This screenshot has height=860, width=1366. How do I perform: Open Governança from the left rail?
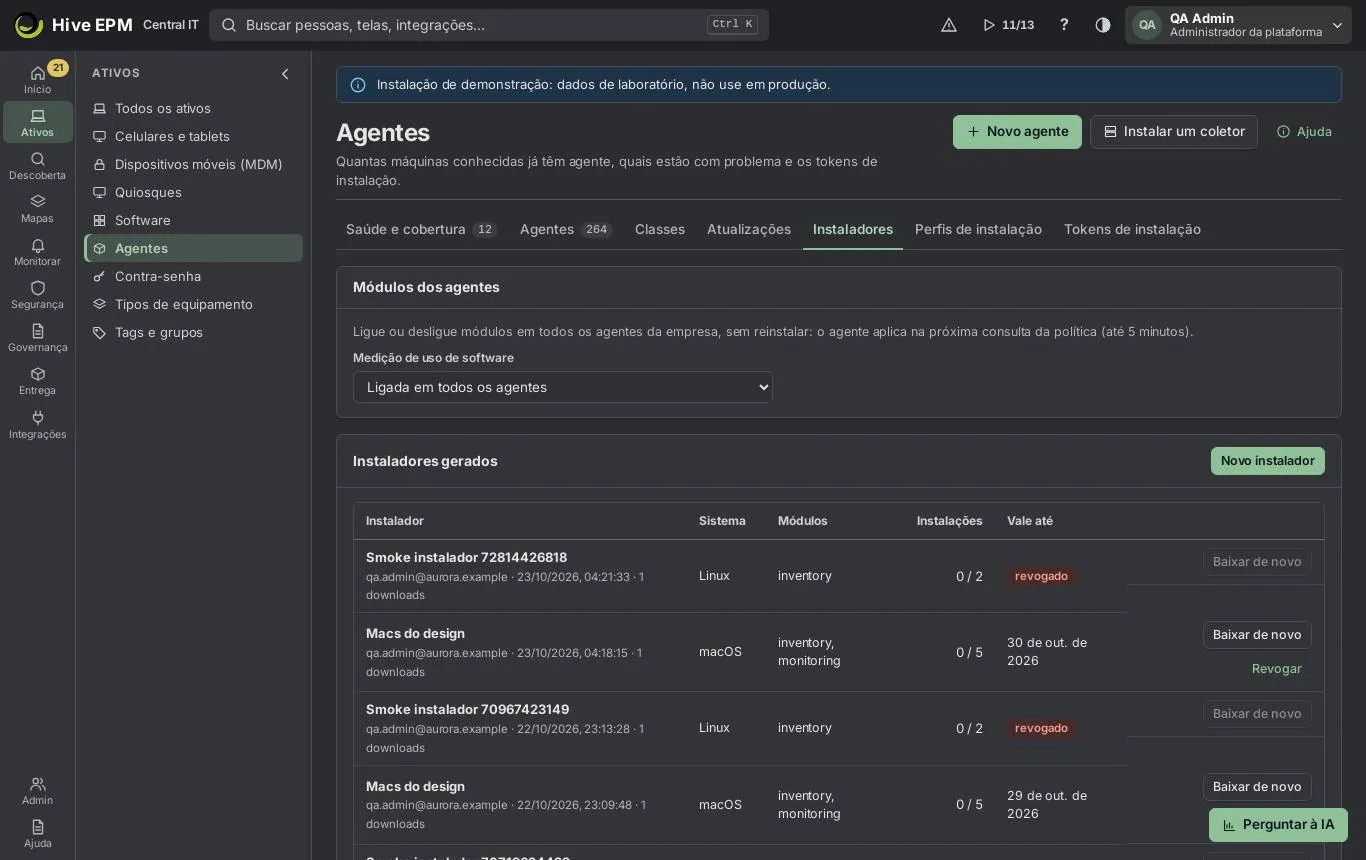pos(37,338)
